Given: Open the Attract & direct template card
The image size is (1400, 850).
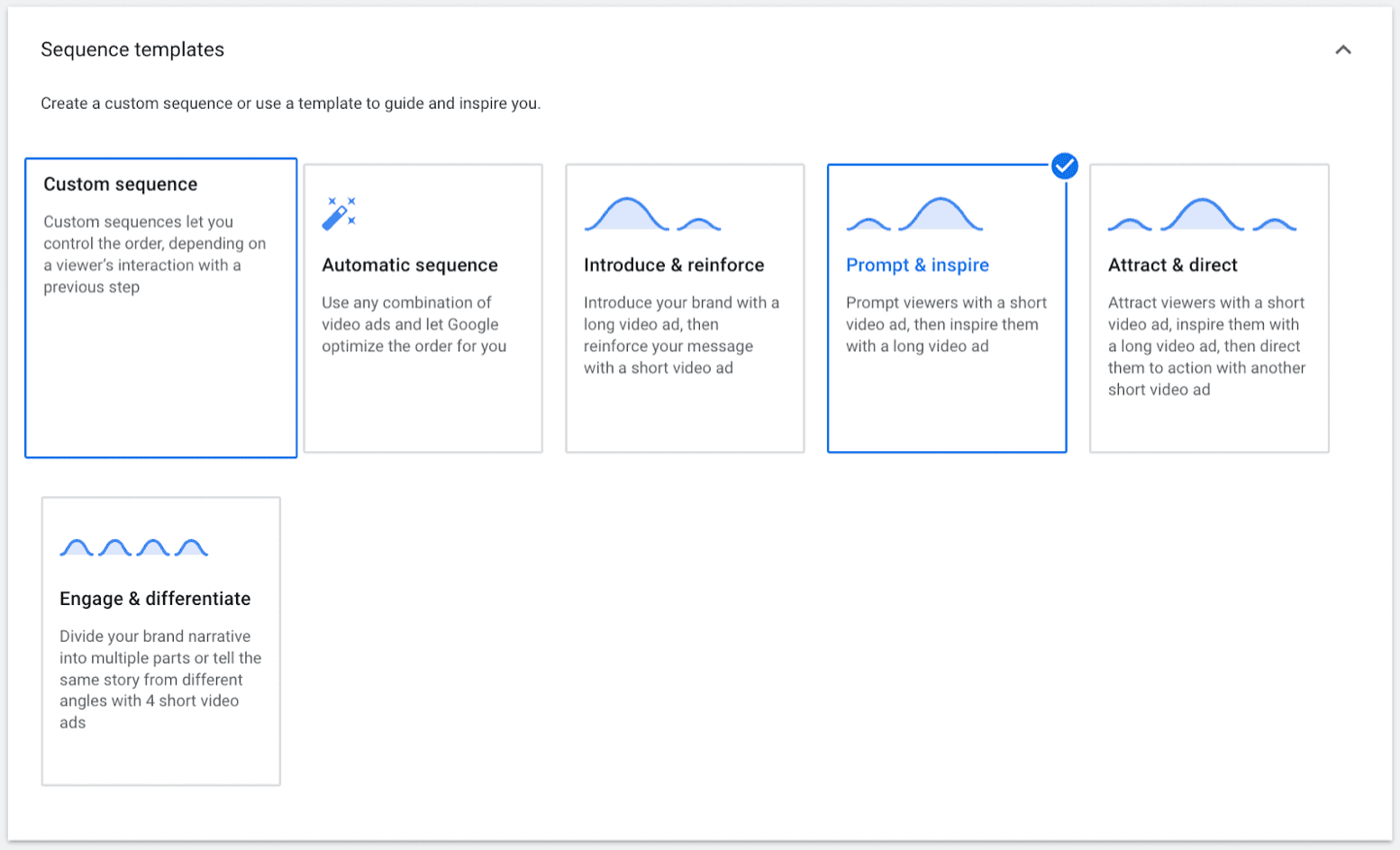Looking at the screenshot, I should click(1209, 308).
